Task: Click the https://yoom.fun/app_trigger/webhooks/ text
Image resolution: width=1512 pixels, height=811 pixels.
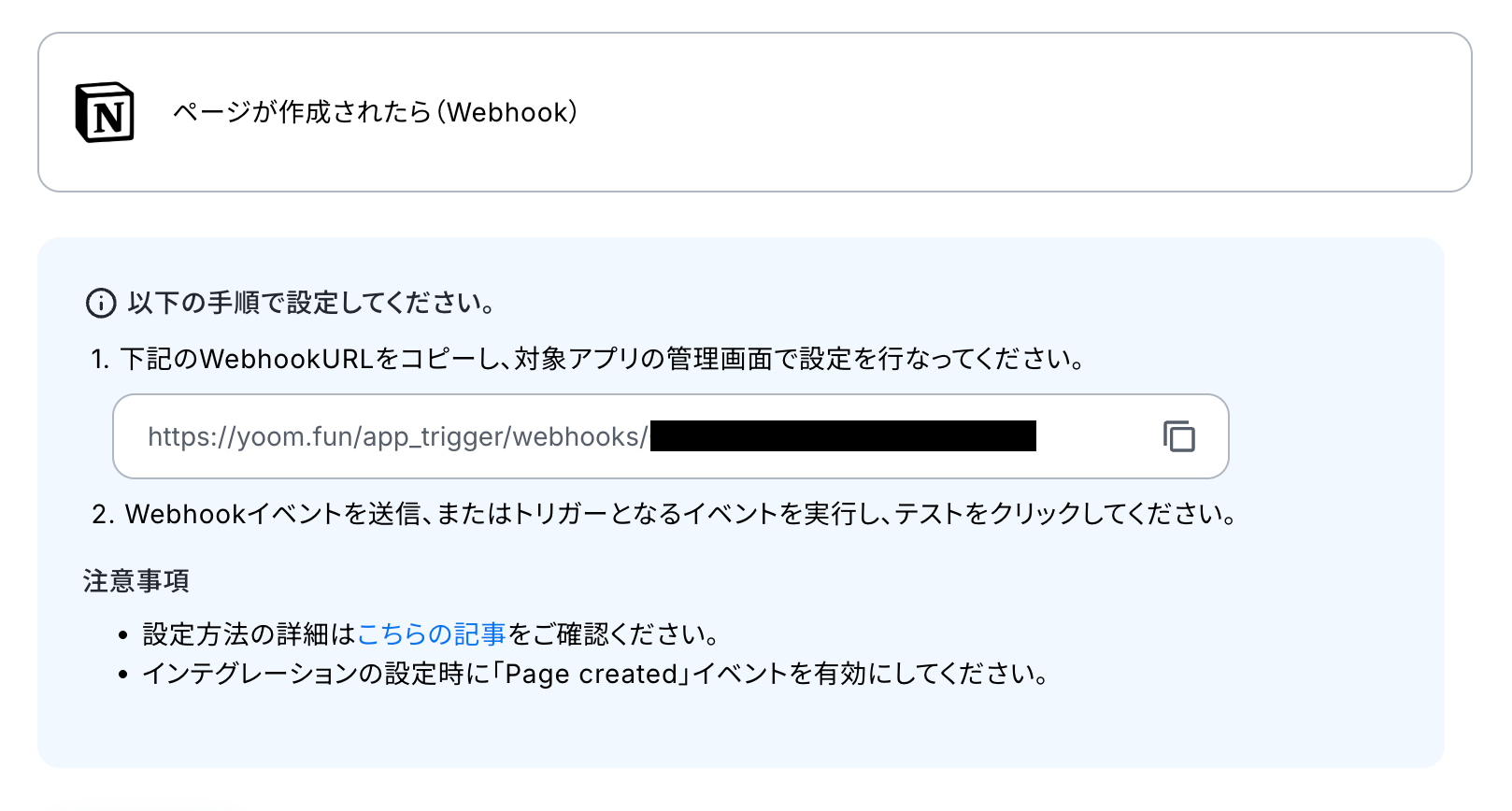Action: pyautogui.click(x=397, y=437)
